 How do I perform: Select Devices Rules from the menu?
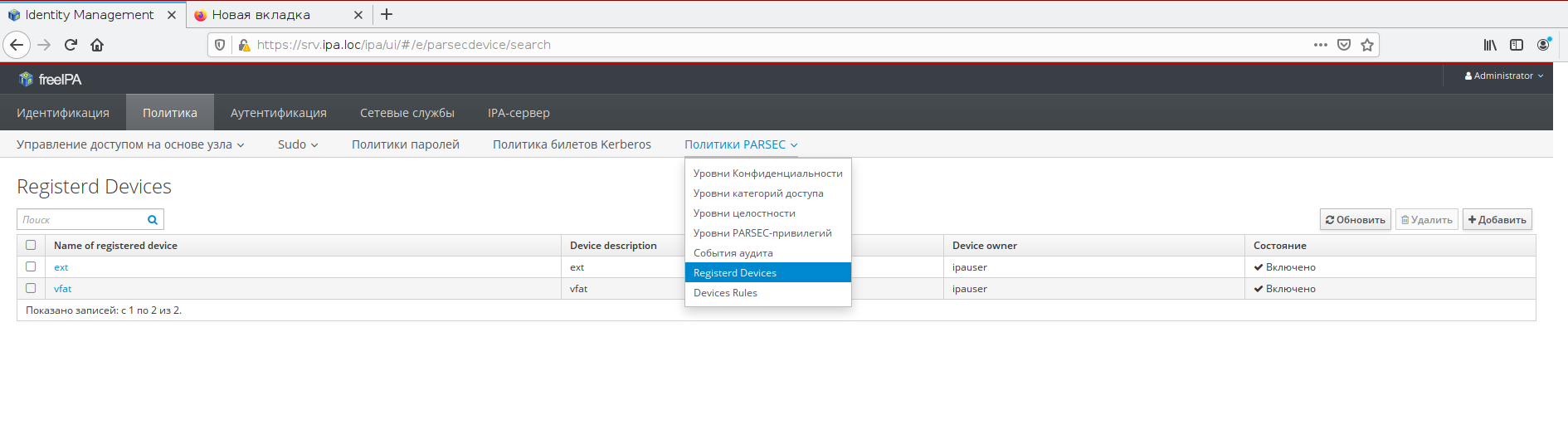[x=725, y=293]
